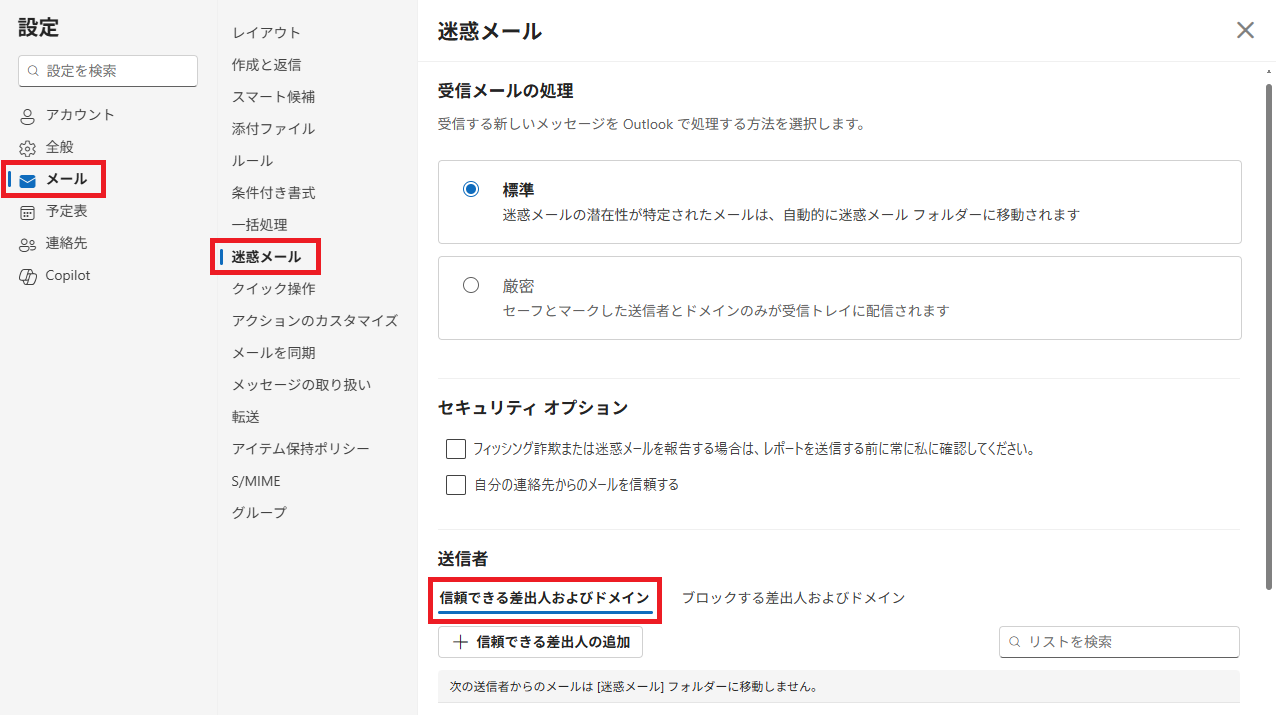Click the Mail envelope icon
This screenshot has width=1276, height=715.
point(28,180)
